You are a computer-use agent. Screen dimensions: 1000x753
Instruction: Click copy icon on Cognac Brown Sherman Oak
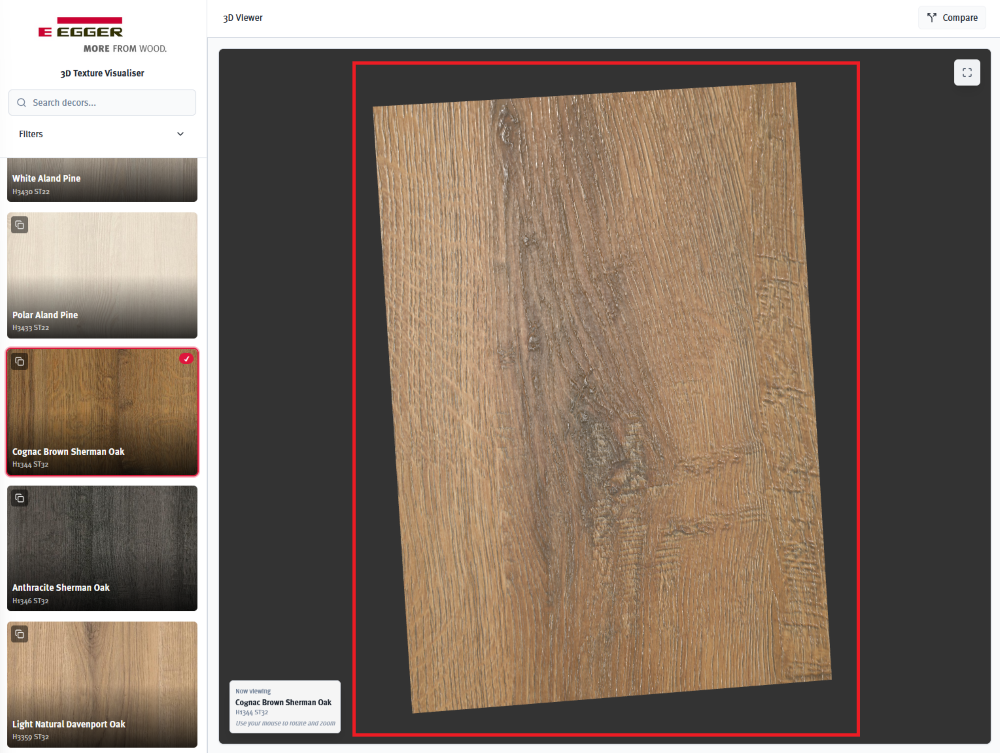(20, 362)
